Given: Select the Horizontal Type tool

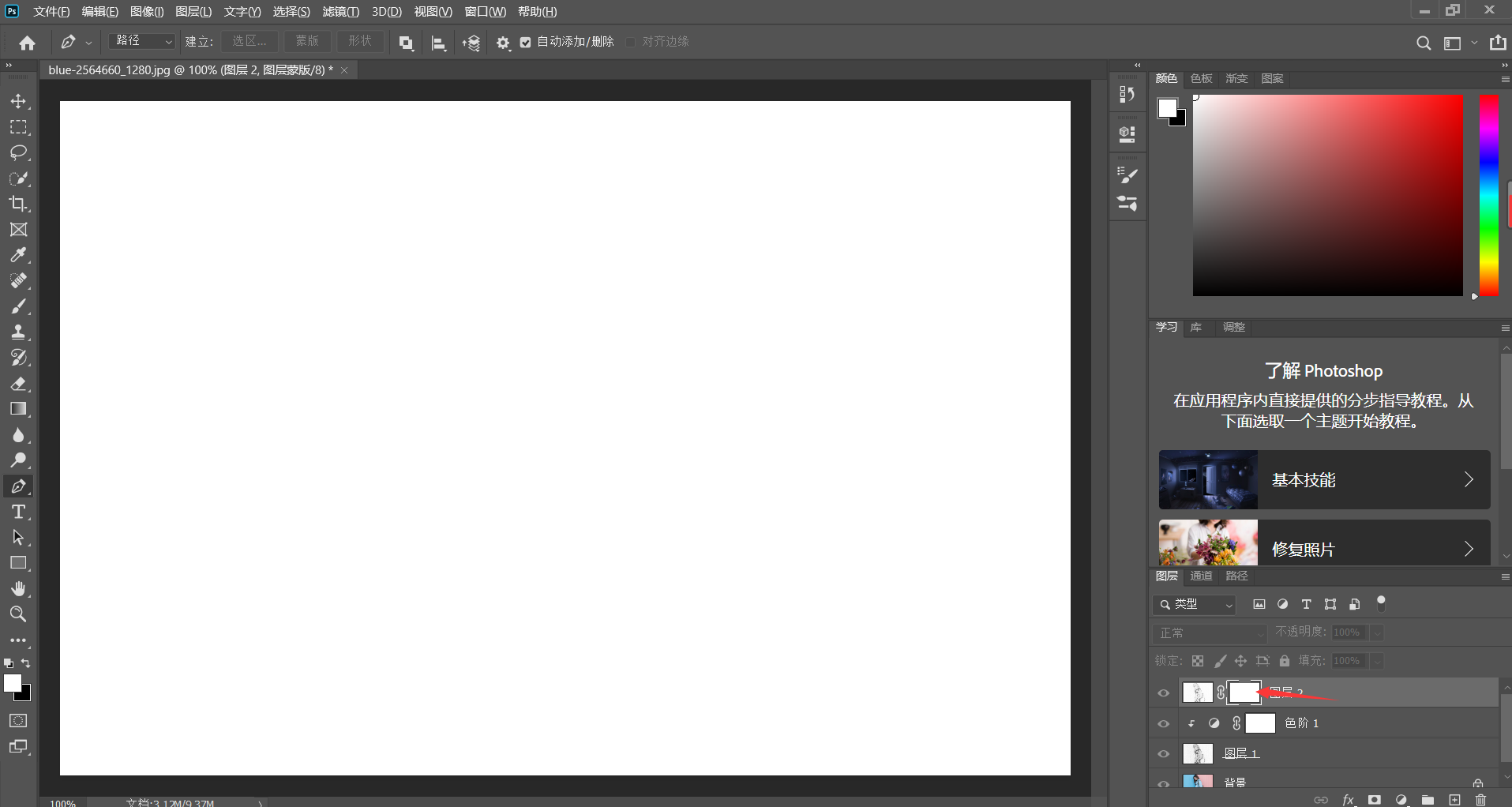Looking at the screenshot, I should point(18,512).
